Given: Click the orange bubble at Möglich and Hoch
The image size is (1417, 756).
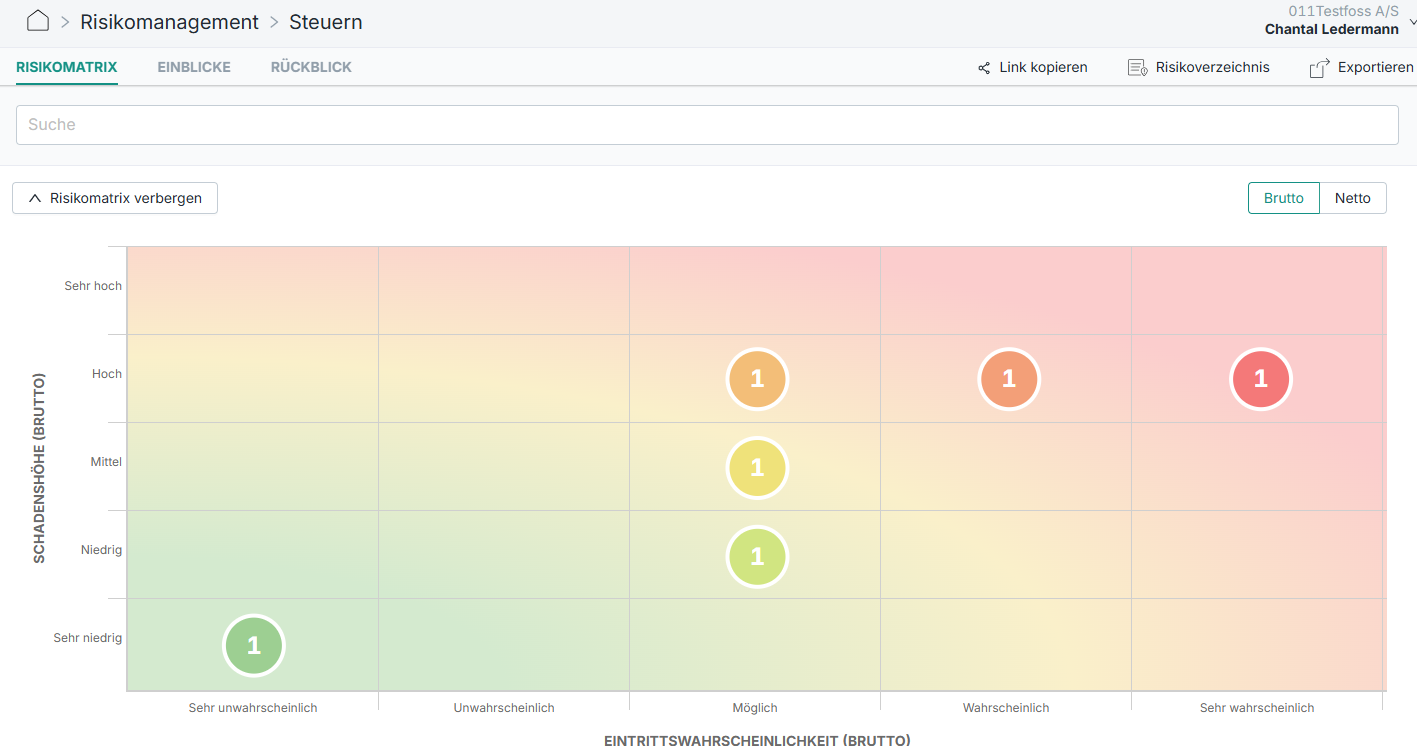Looking at the screenshot, I should (x=757, y=379).
